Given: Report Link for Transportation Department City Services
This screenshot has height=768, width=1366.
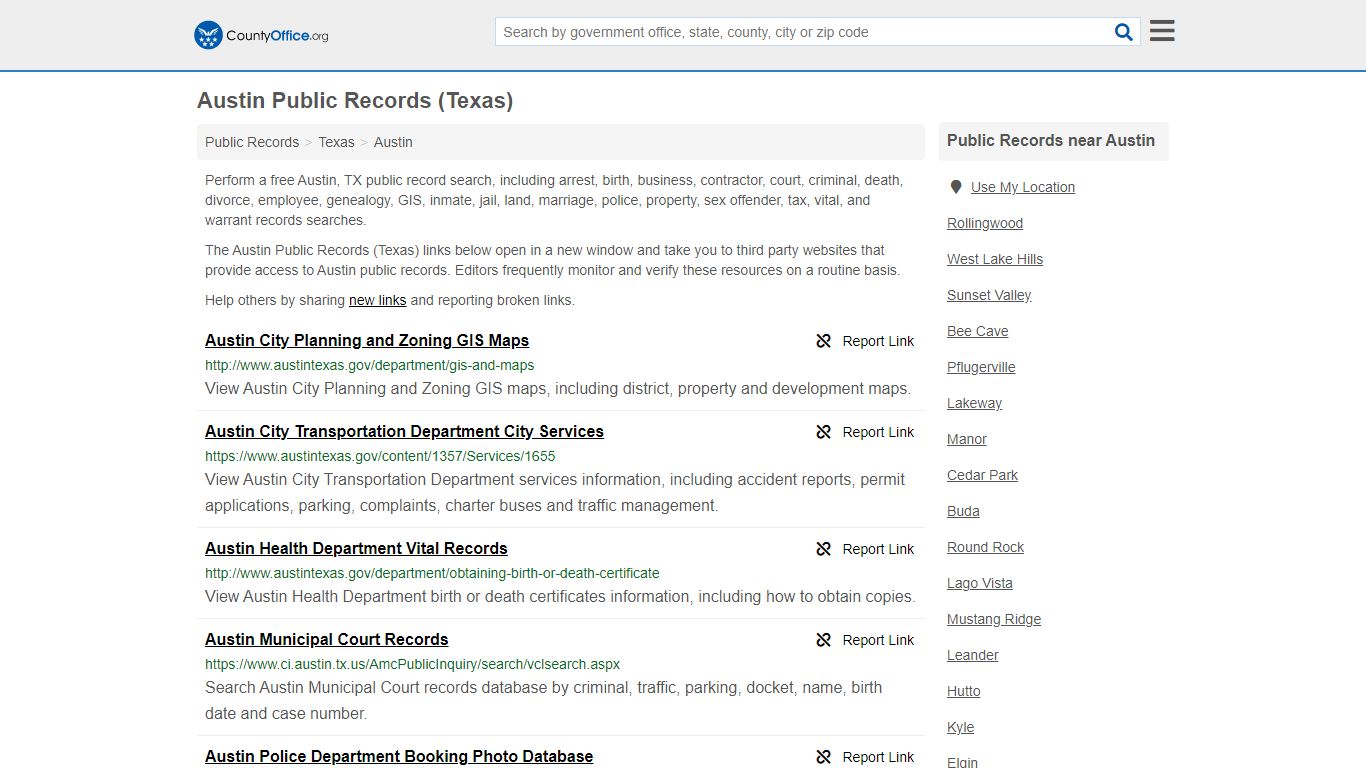Looking at the screenshot, I should (x=878, y=432).
